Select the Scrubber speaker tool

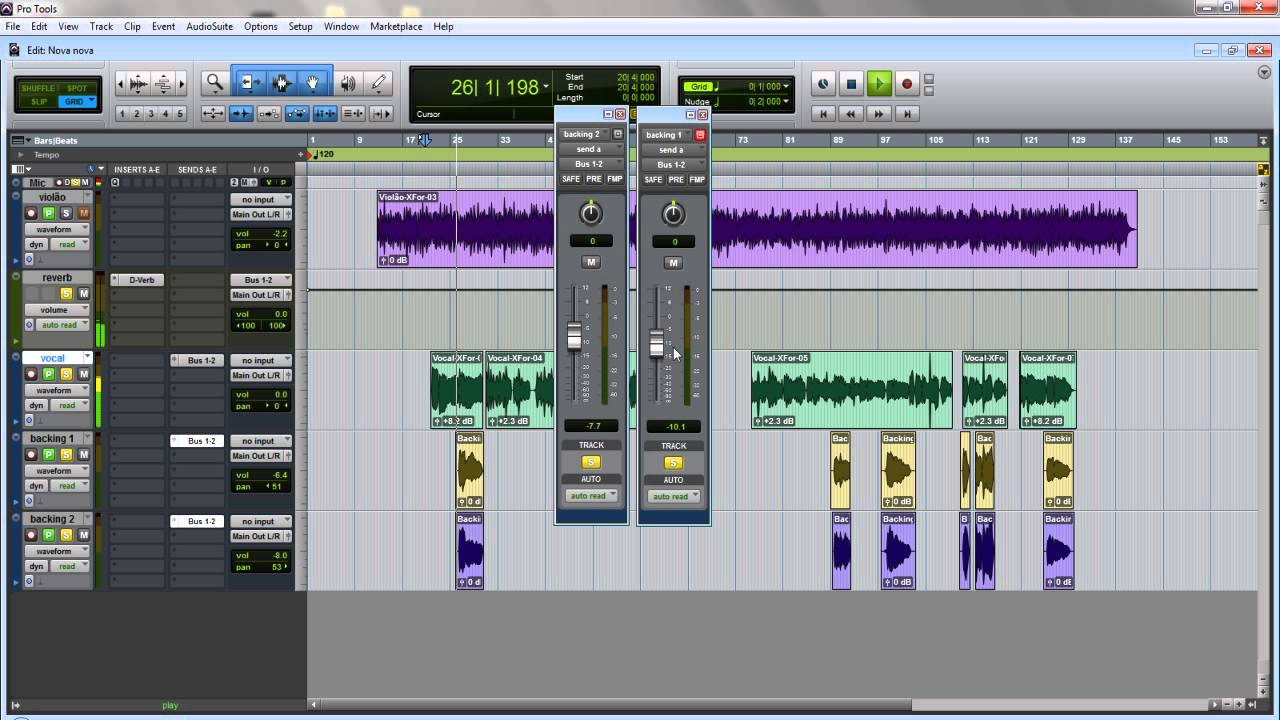click(x=348, y=84)
